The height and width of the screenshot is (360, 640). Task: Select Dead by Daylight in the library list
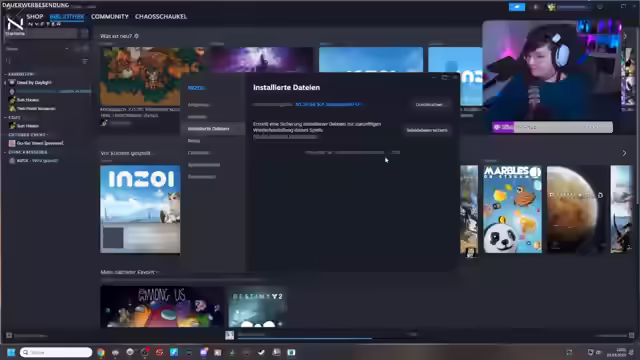[34, 82]
